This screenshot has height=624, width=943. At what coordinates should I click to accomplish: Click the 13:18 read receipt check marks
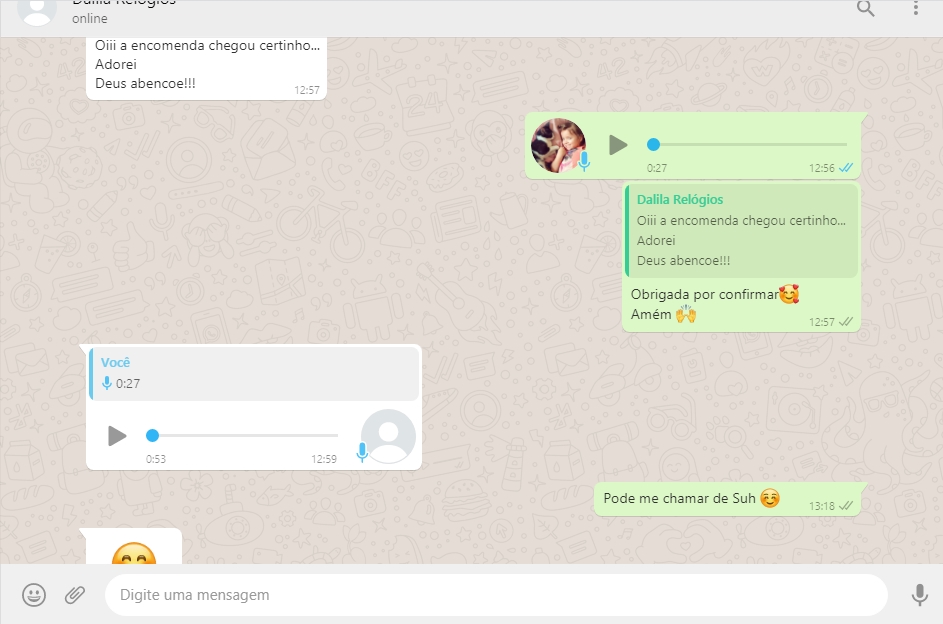(x=846, y=506)
